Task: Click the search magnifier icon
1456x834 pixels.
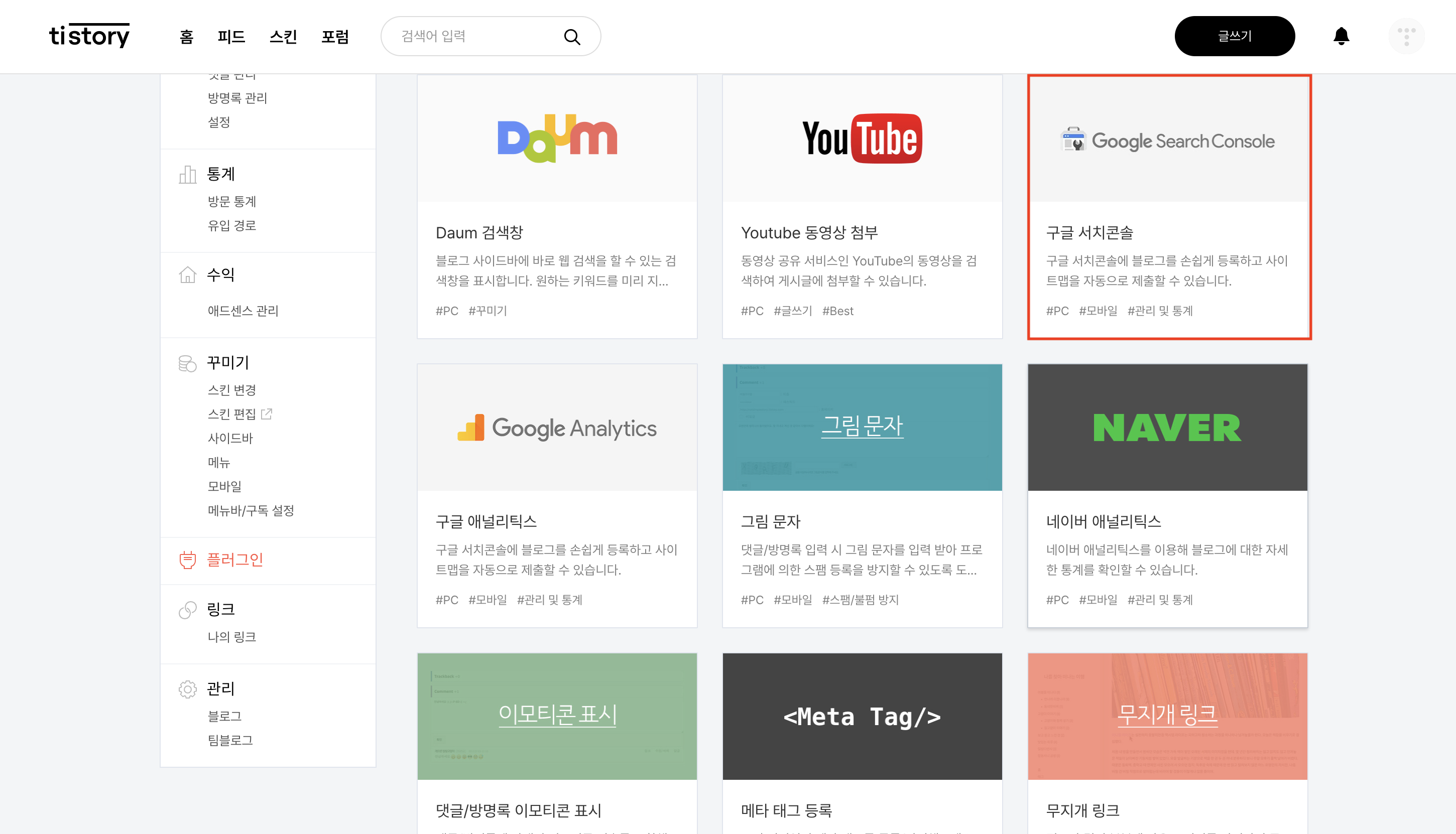Action: tap(571, 37)
